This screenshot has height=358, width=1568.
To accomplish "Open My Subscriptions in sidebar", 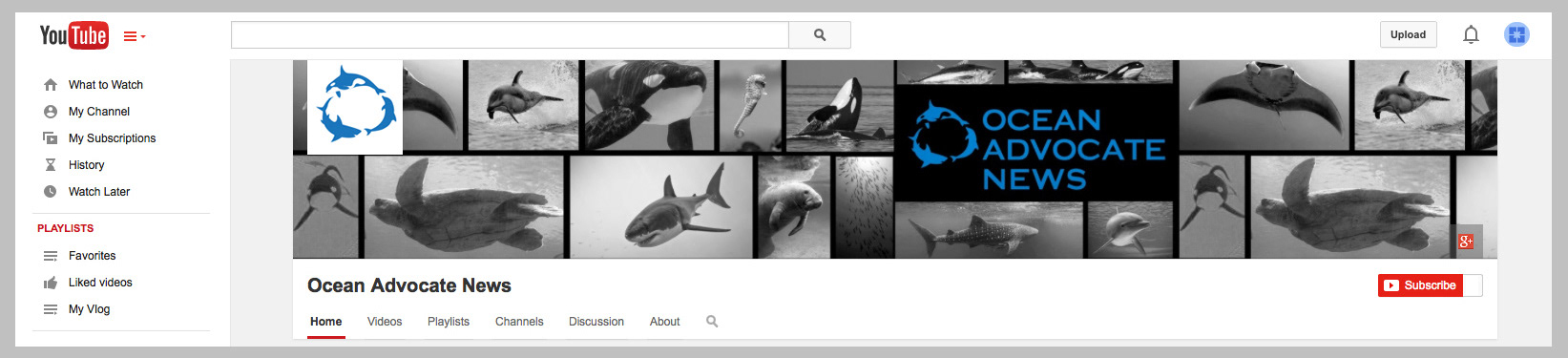I will click(x=113, y=138).
